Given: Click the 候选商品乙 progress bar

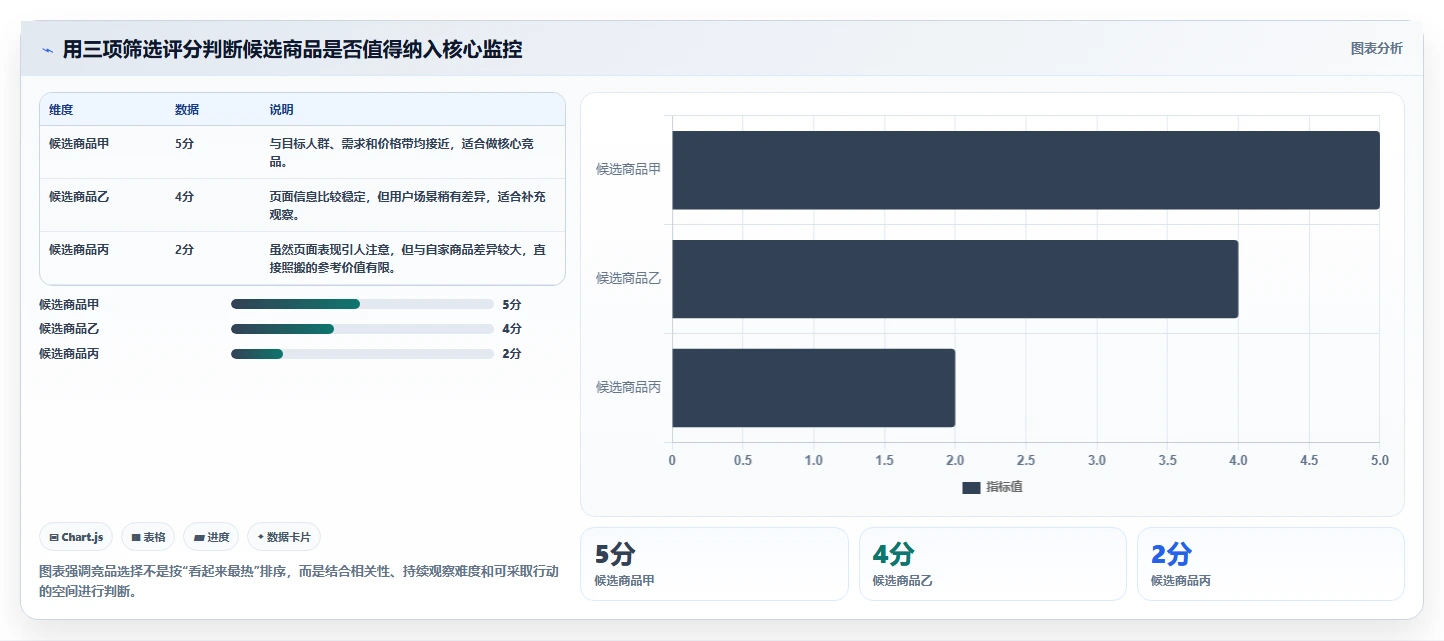Looking at the screenshot, I should (x=362, y=329).
